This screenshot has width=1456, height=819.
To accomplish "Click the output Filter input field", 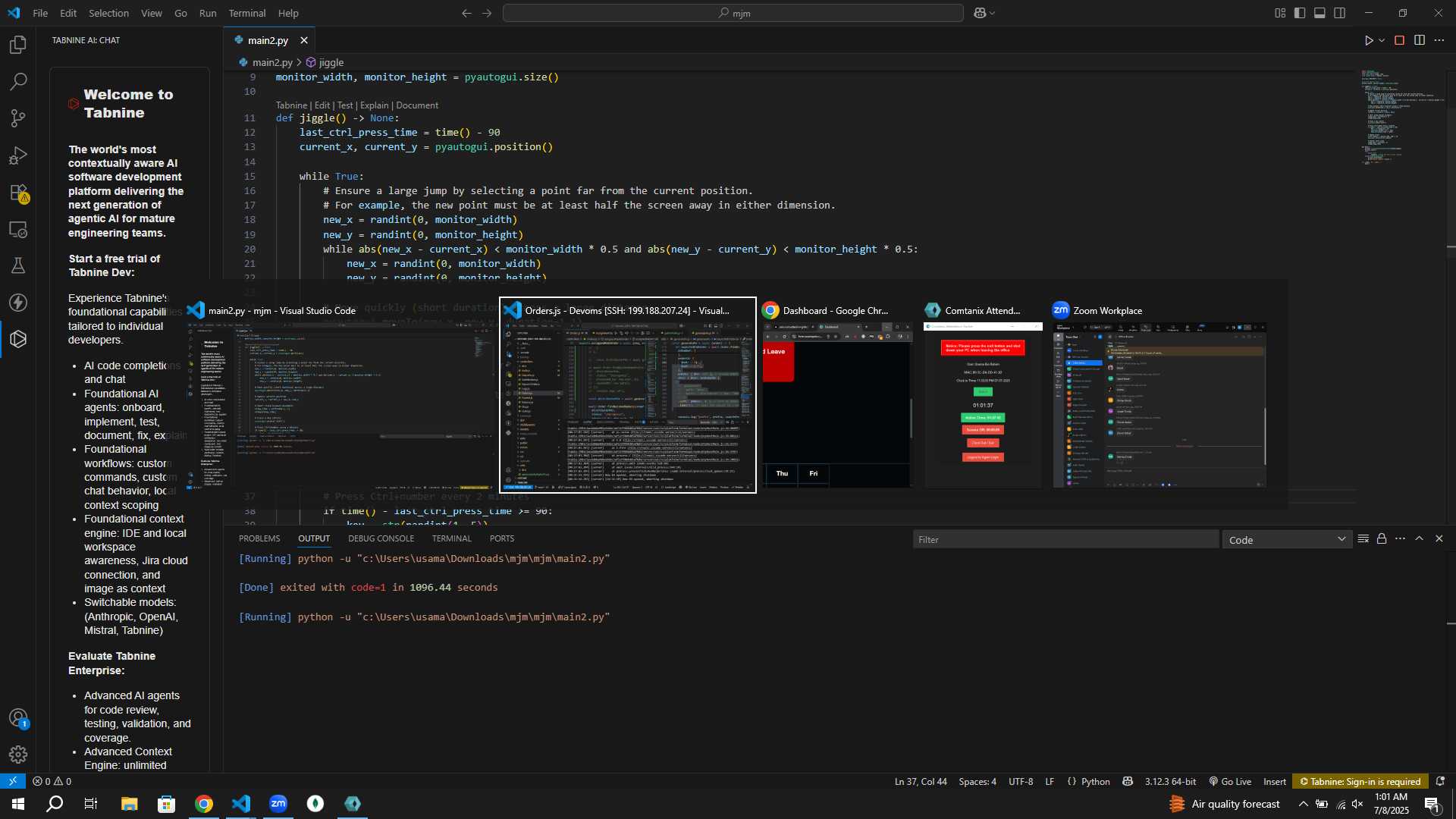I will point(1065,540).
